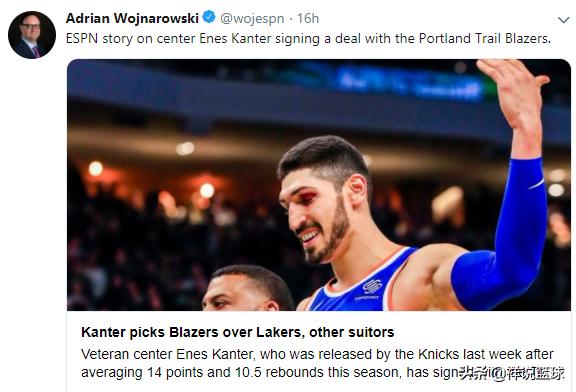576x392 pixels.
Task: Click the words 'Portland Trail Blazers' in tweet
Action: click(x=485, y=39)
